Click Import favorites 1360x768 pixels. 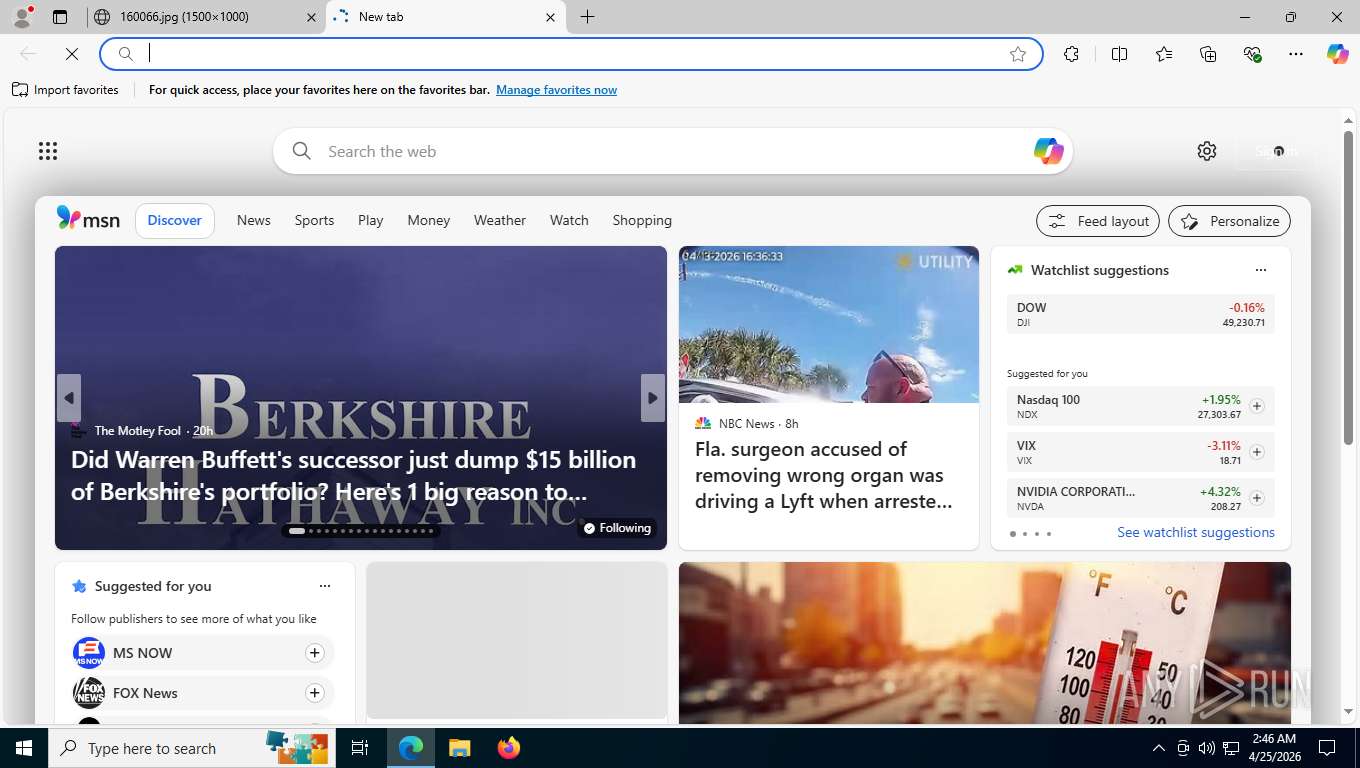click(x=65, y=90)
